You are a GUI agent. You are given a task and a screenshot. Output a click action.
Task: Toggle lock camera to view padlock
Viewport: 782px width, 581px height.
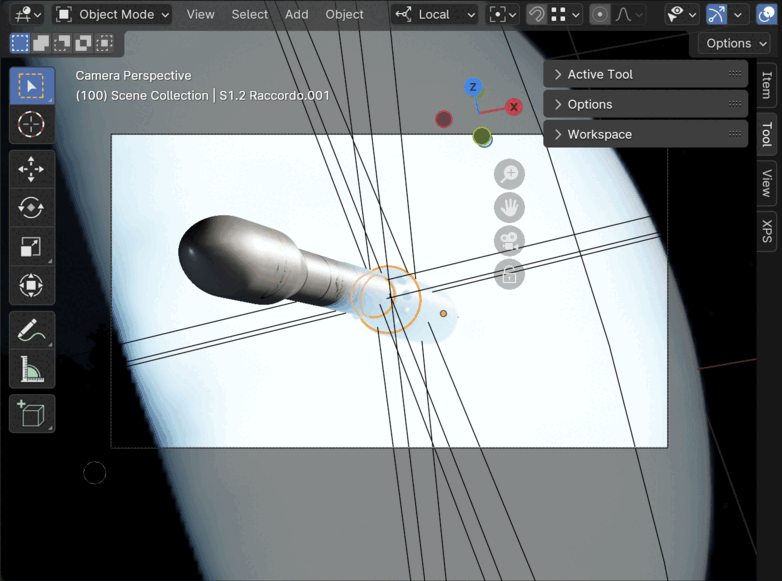pos(509,274)
